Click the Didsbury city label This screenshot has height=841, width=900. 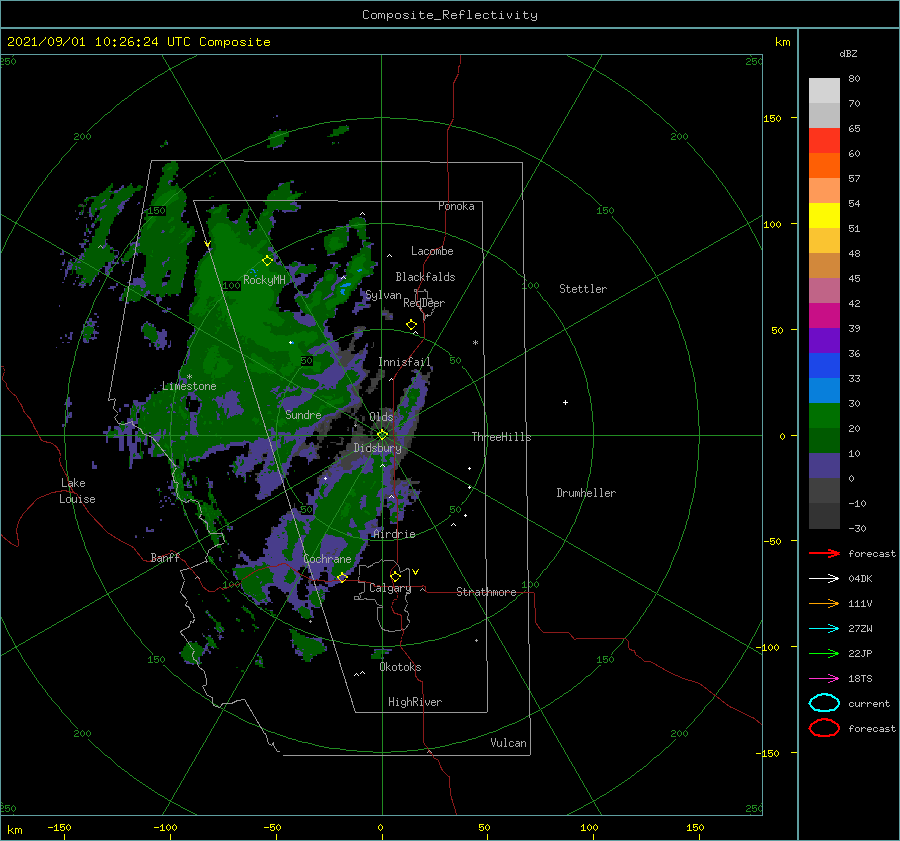377,448
